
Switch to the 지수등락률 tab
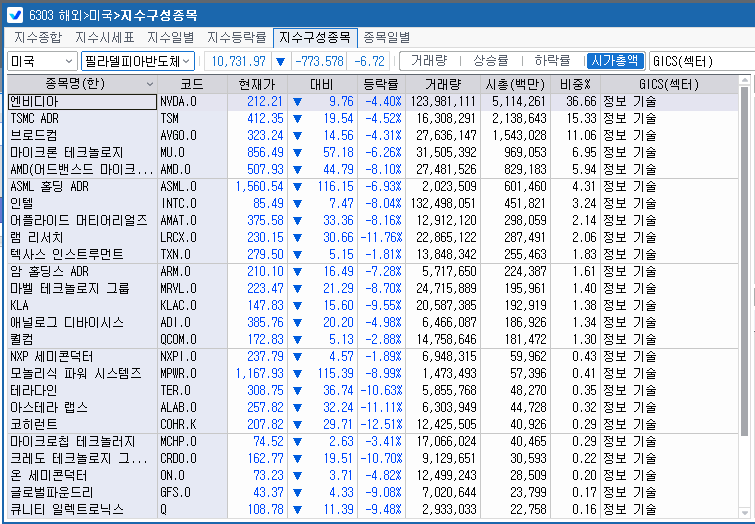pos(236,38)
